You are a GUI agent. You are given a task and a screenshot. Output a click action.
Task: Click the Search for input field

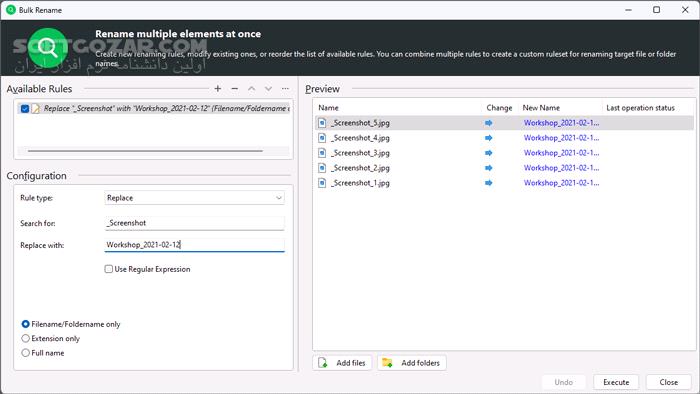coord(194,223)
